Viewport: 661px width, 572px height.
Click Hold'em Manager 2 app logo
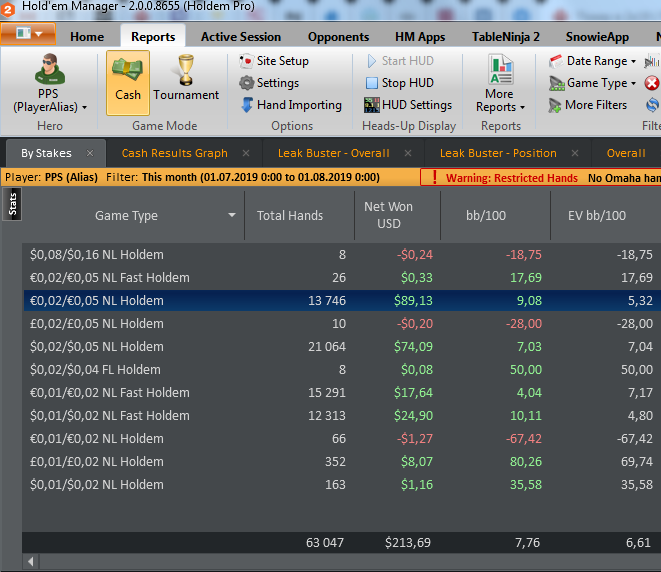[x=7, y=8]
